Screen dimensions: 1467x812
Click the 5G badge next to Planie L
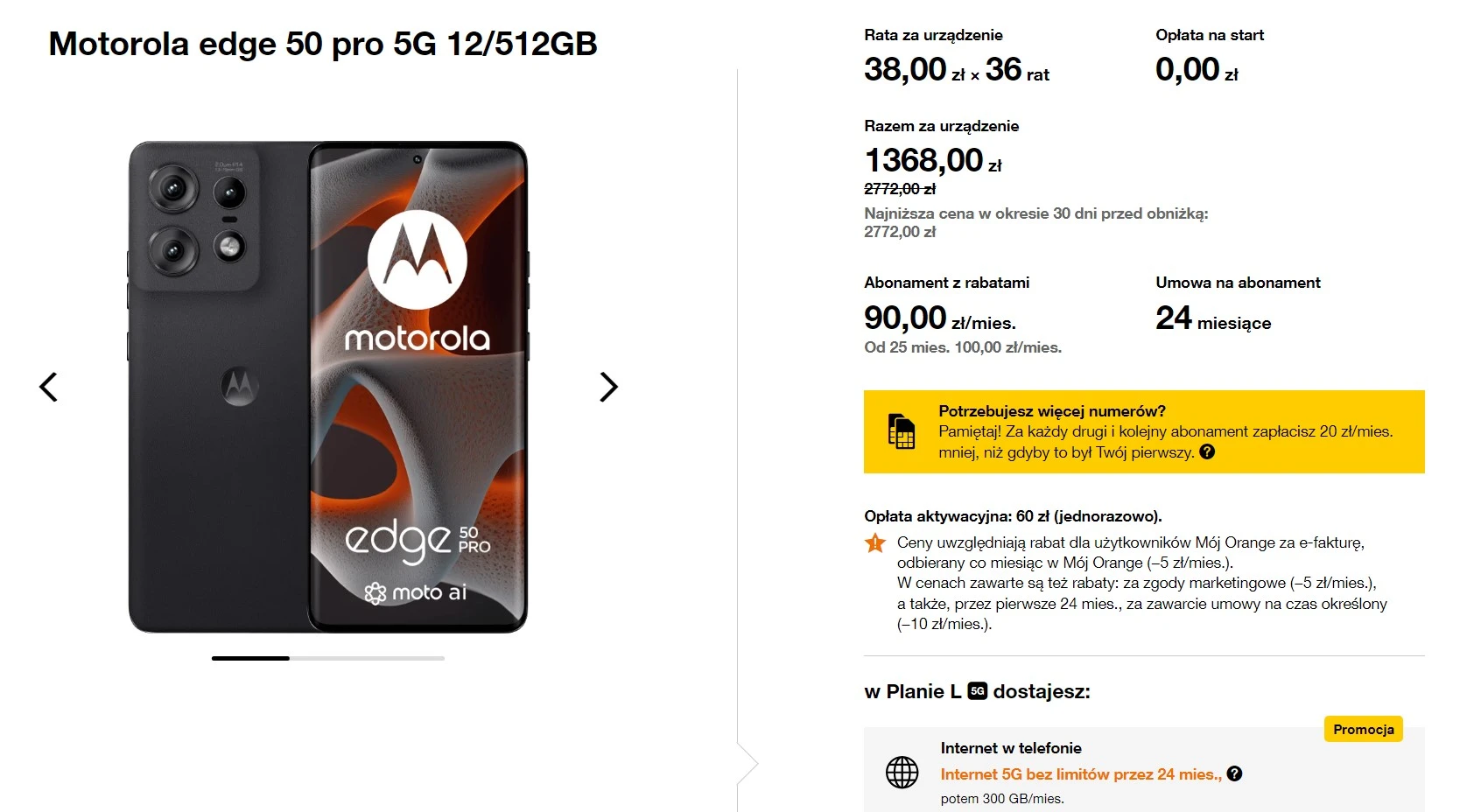pyautogui.click(x=977, y=691)
